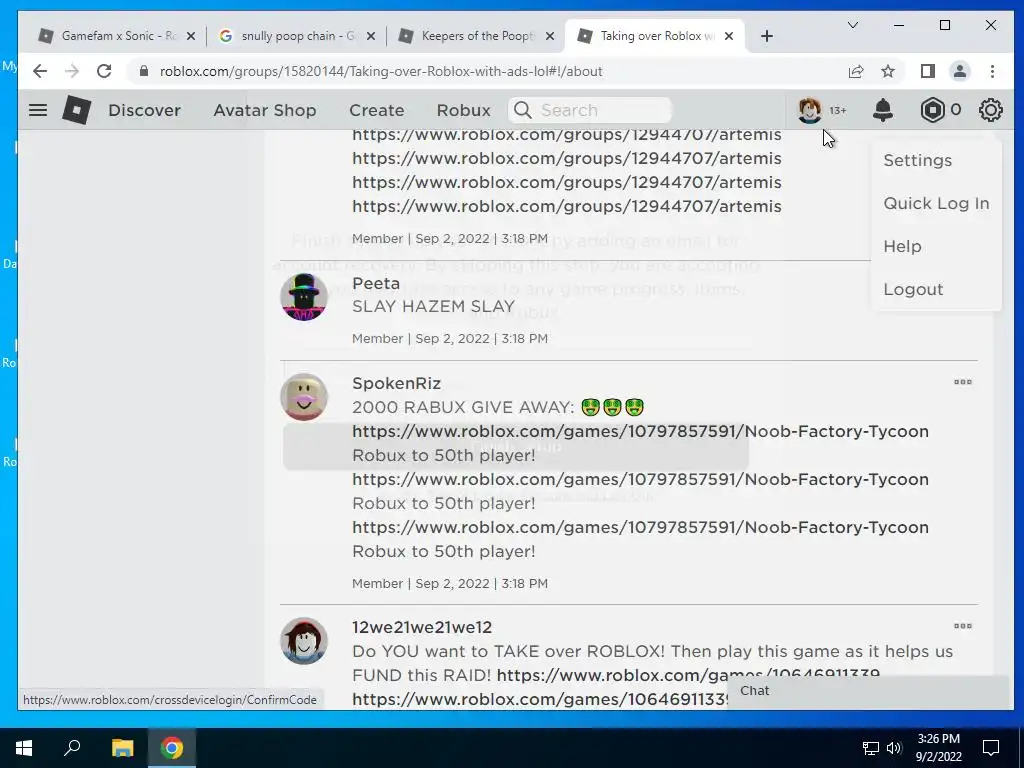Switch to Keepers of the Poop tab
The width and height of the screenshot is (1024, 768).
[x=477, y=36]
